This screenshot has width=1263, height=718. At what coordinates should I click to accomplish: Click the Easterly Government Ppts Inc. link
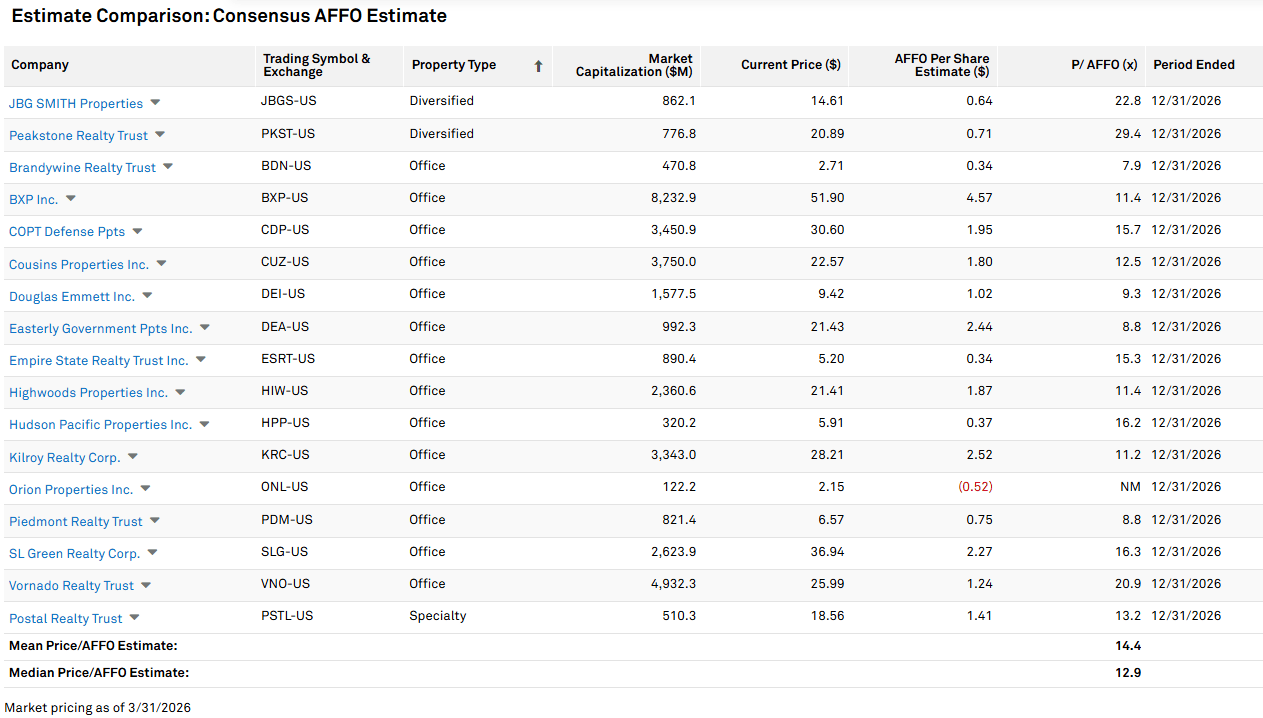100,329
